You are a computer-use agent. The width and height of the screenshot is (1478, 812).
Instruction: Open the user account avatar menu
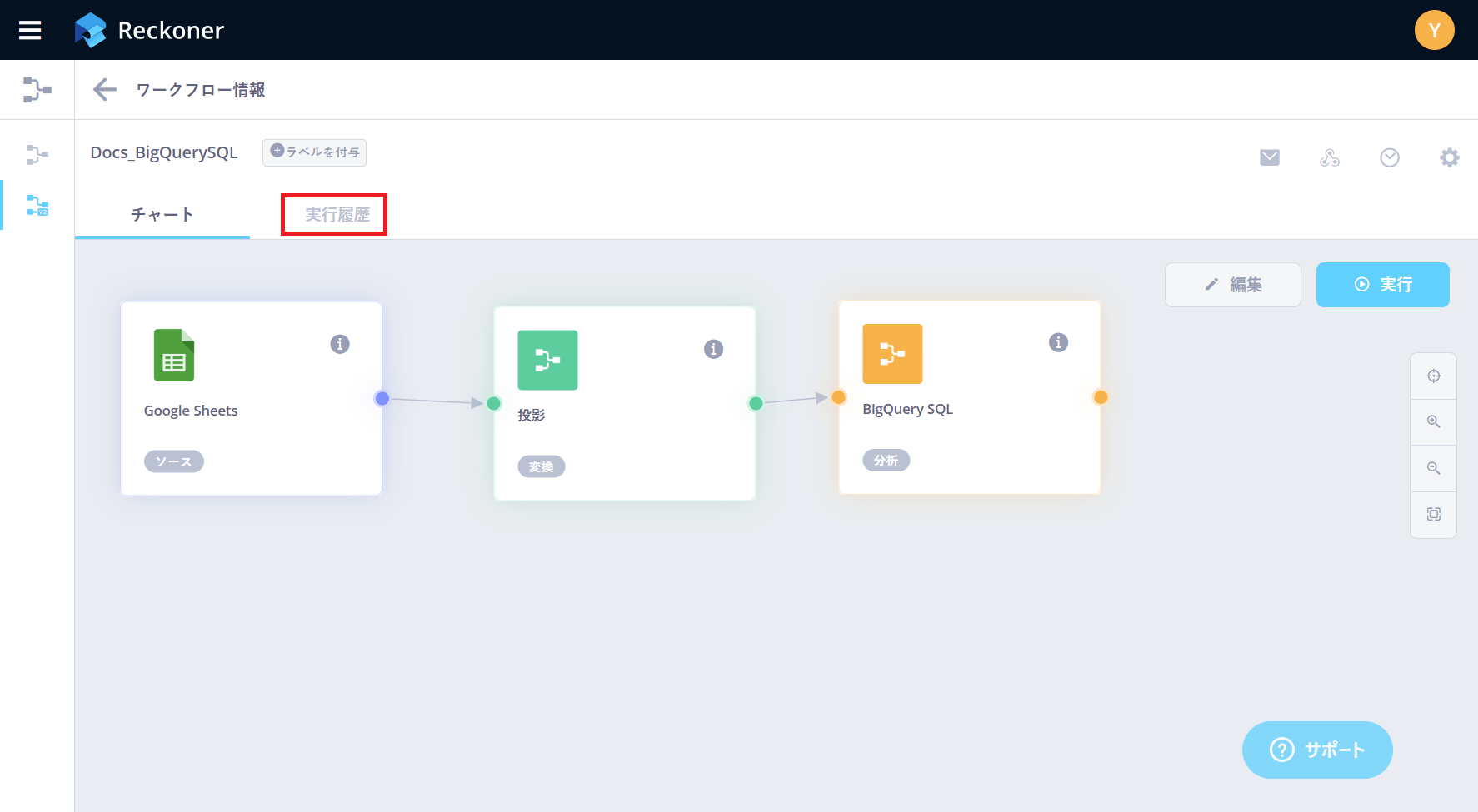coord(1434,31)
